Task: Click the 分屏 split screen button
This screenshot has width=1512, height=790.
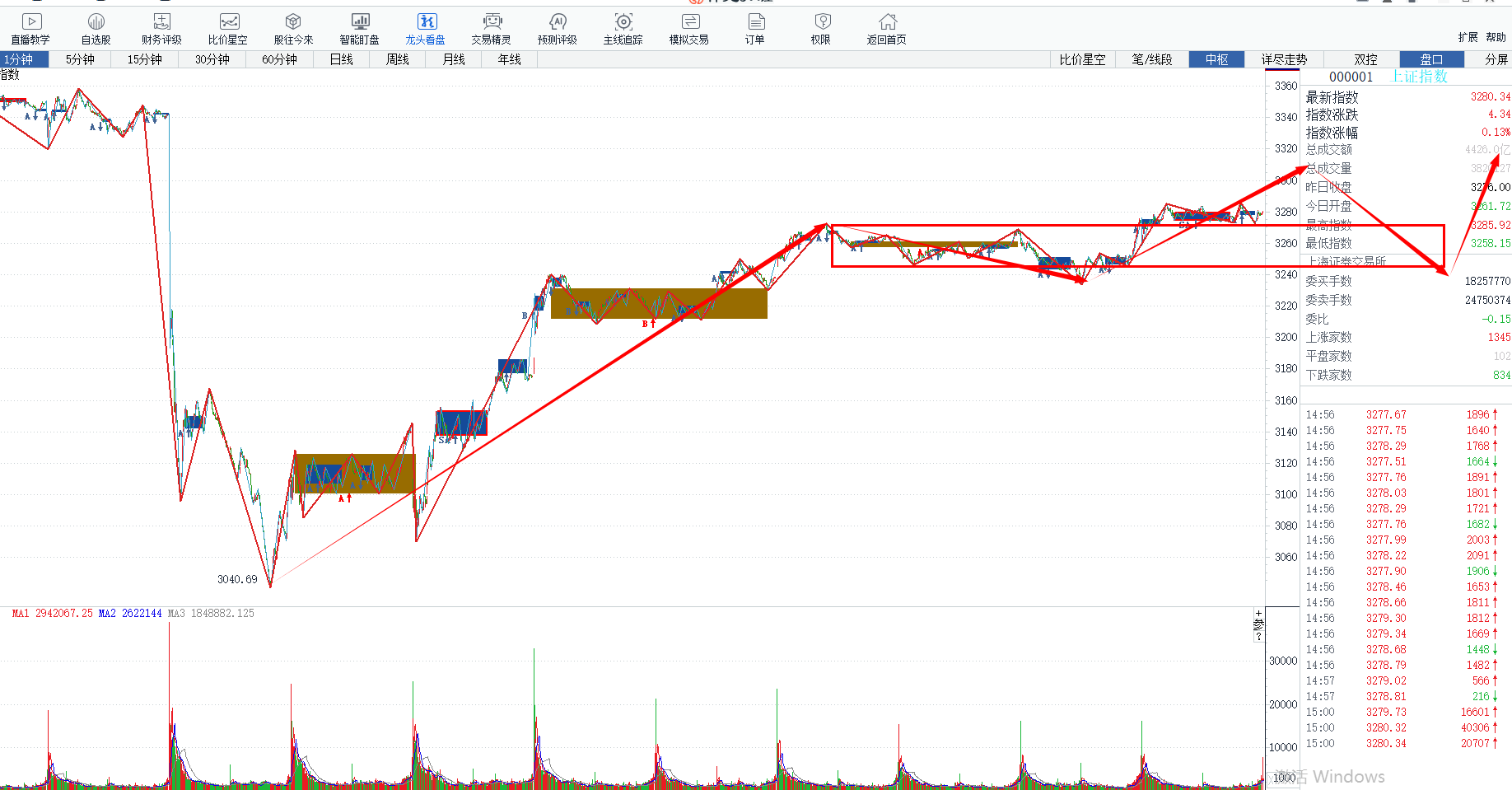Action: point(1496,59)
